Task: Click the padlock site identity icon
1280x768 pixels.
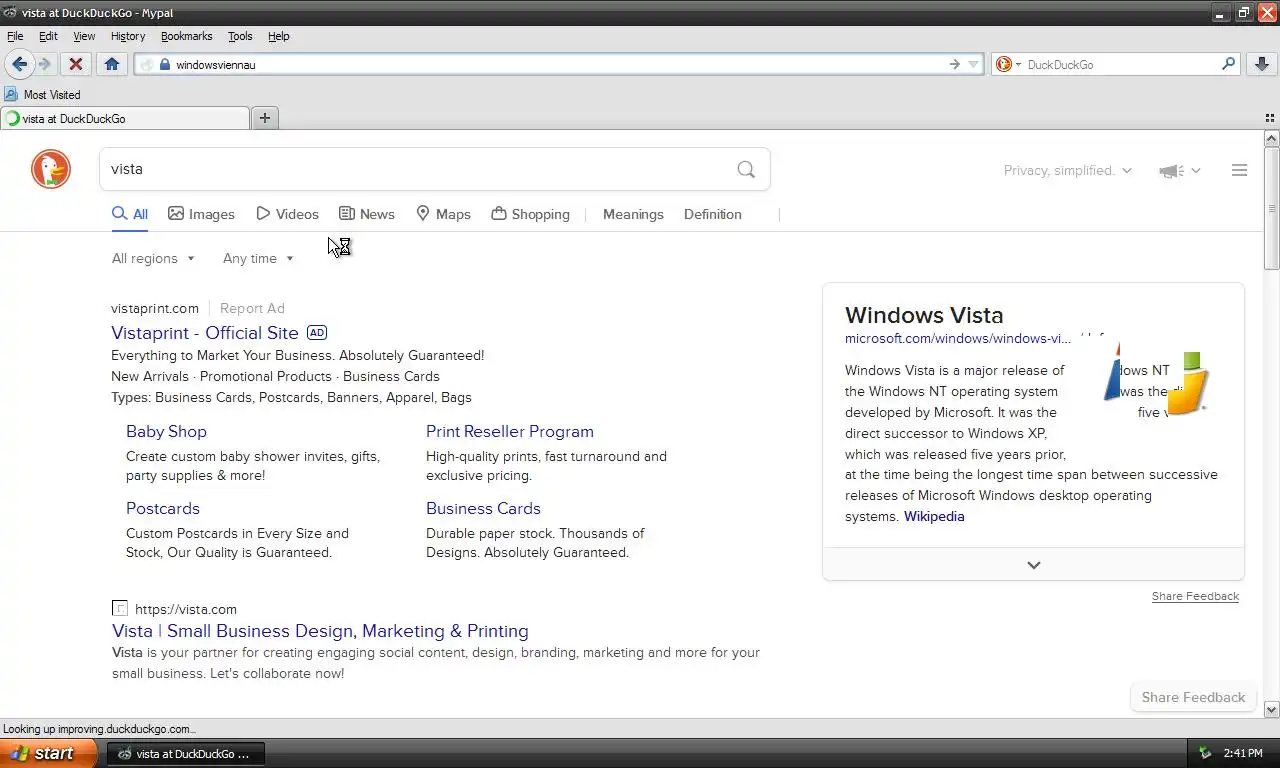Action: 165,64
